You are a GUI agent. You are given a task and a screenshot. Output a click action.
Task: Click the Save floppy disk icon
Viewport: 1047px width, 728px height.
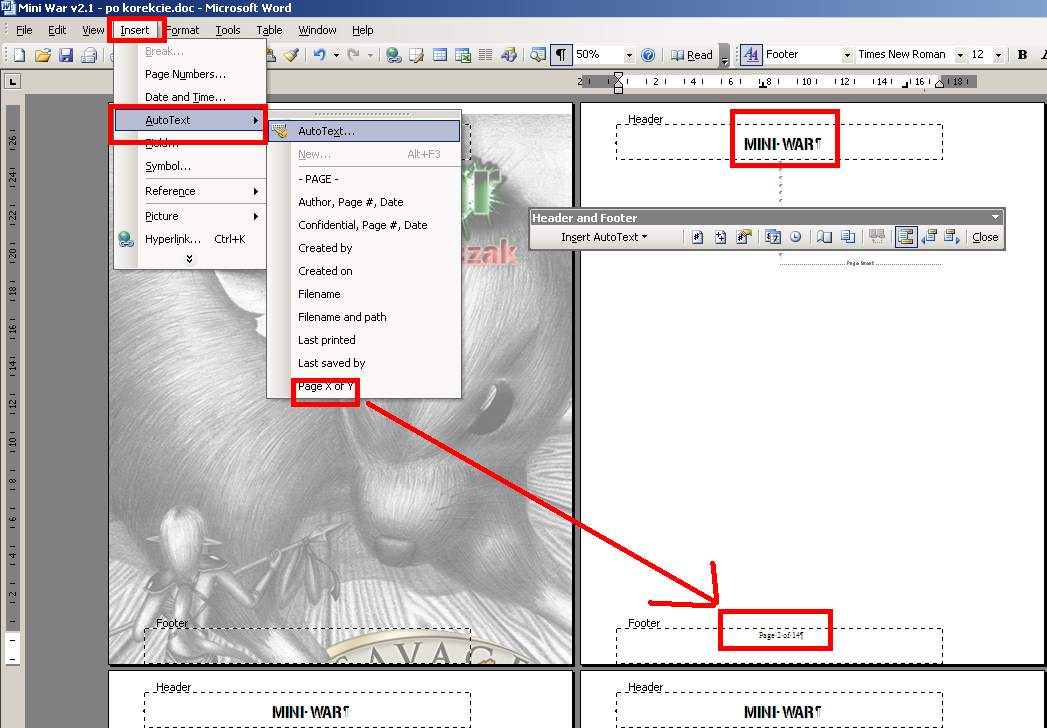tap(66, 55)
